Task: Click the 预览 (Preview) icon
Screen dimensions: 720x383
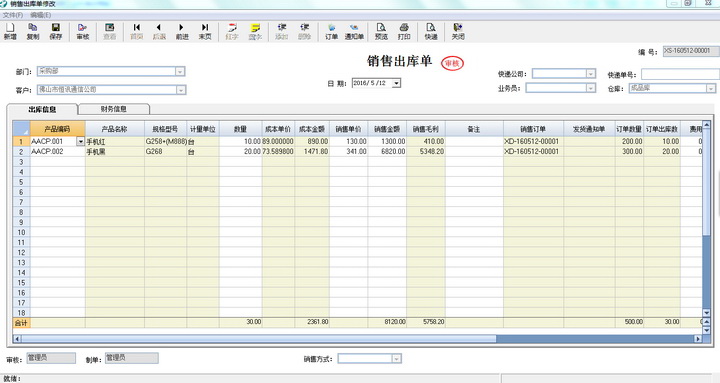Action: coord(381,31)
